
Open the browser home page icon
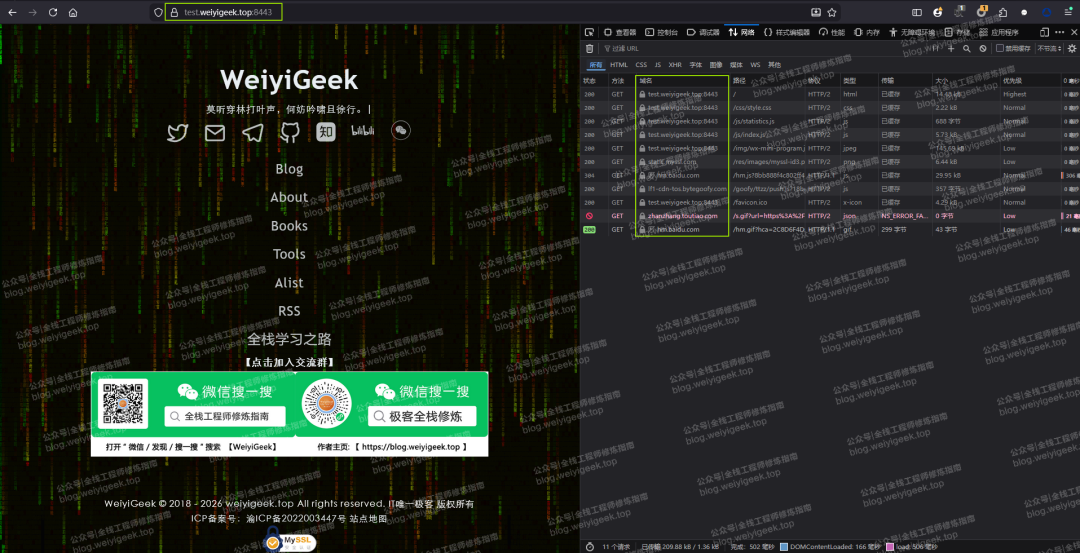tap(73, 12)
